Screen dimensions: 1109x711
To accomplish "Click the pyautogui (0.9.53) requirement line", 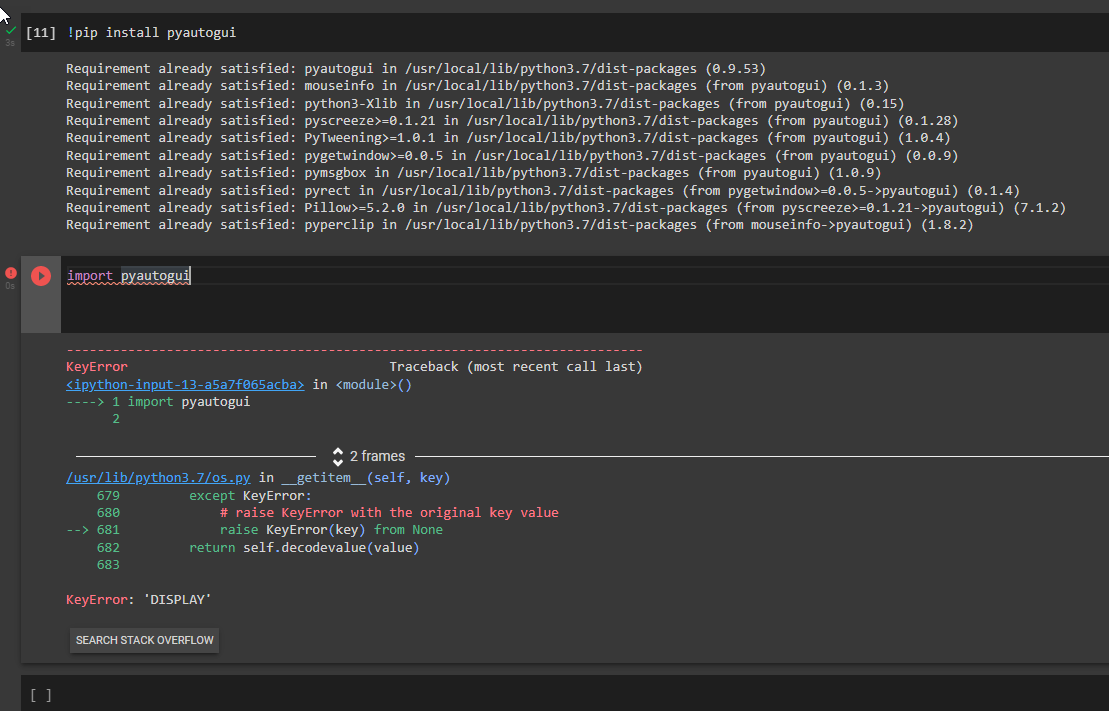I will (416, 69).
